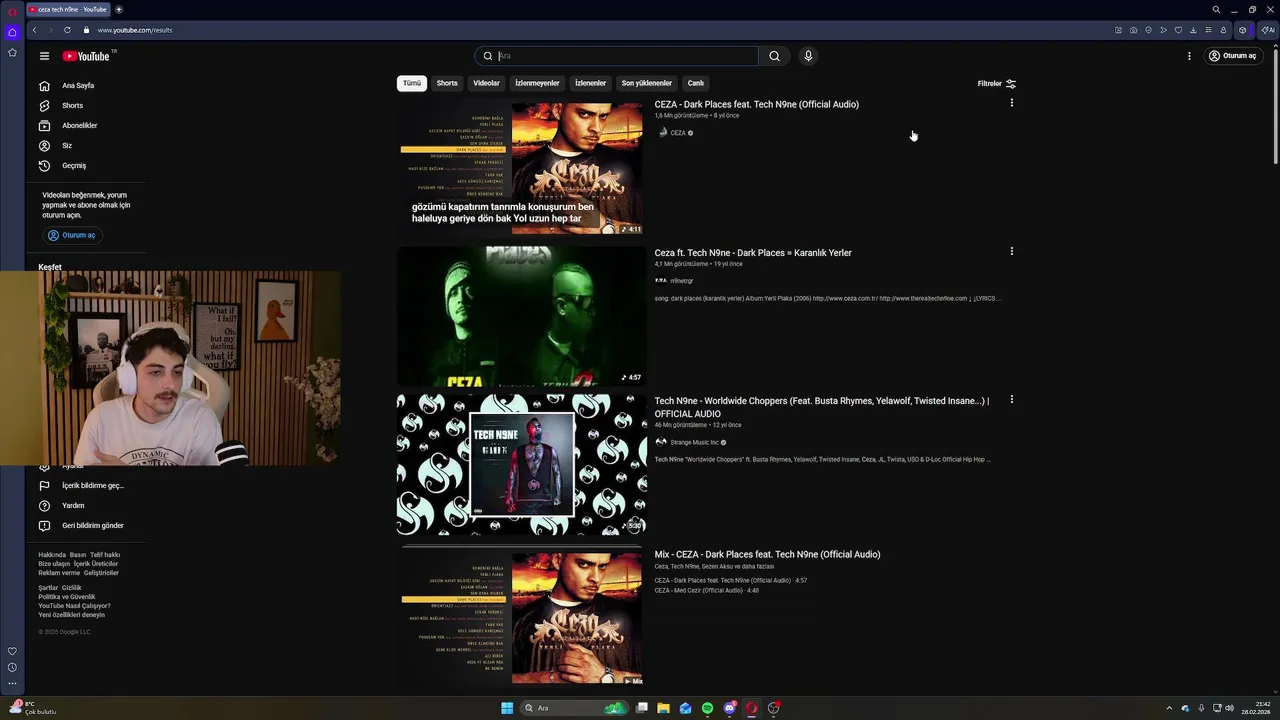Viewport: 1280px width, 720px height.
Task: Open Opera sidebar three-dot more menu
Action: (x=12, y=684)
